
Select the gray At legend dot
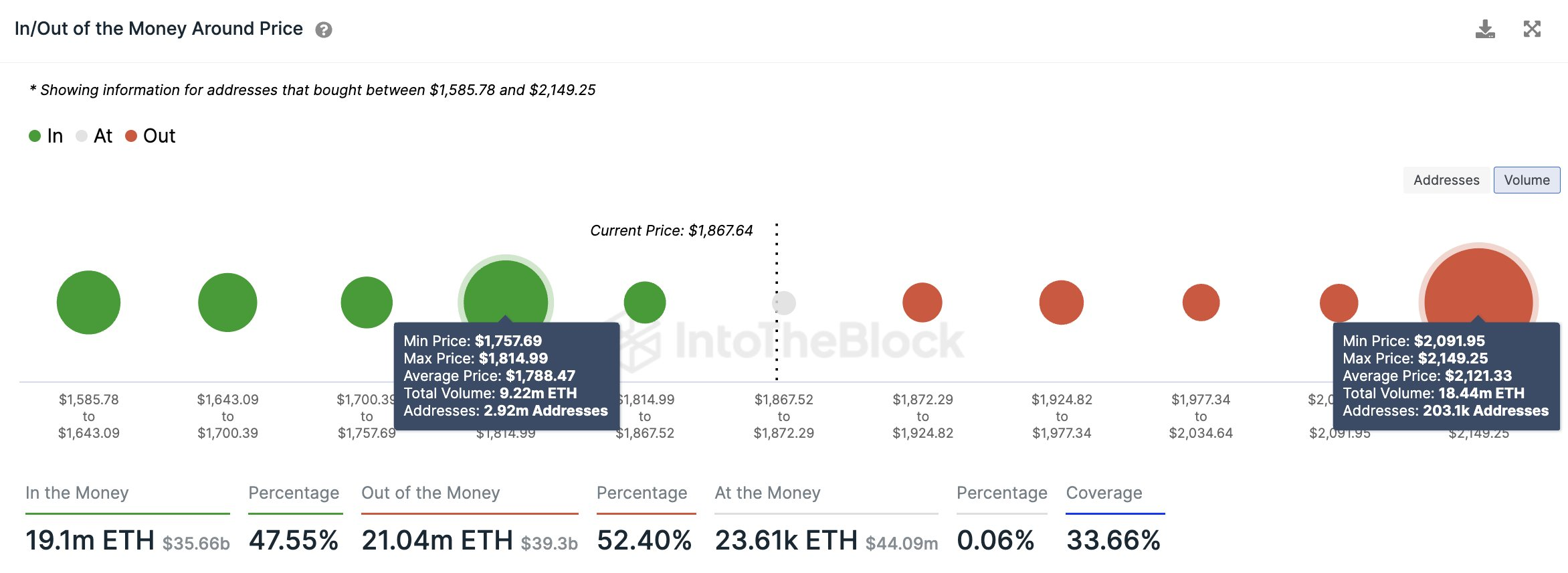tap(83, 135)
